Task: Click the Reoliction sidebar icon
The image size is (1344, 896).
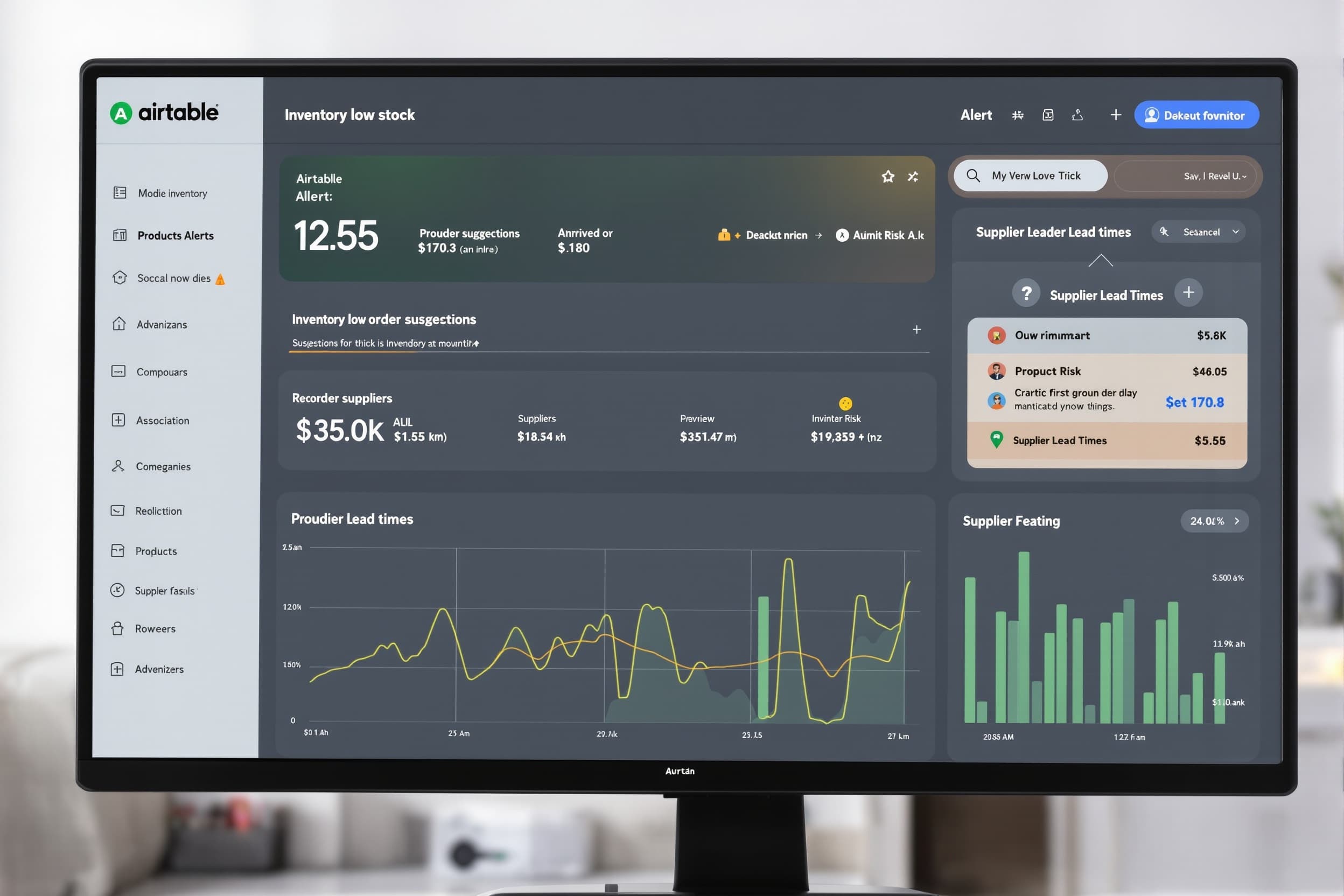Action: [x=117, y=510]
